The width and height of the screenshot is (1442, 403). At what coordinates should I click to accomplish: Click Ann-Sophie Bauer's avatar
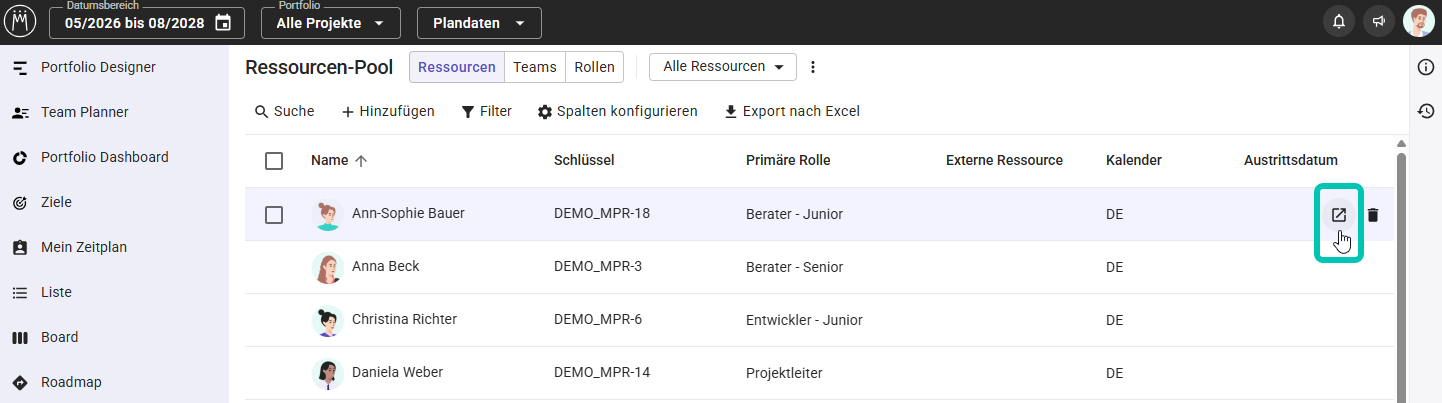327,214
